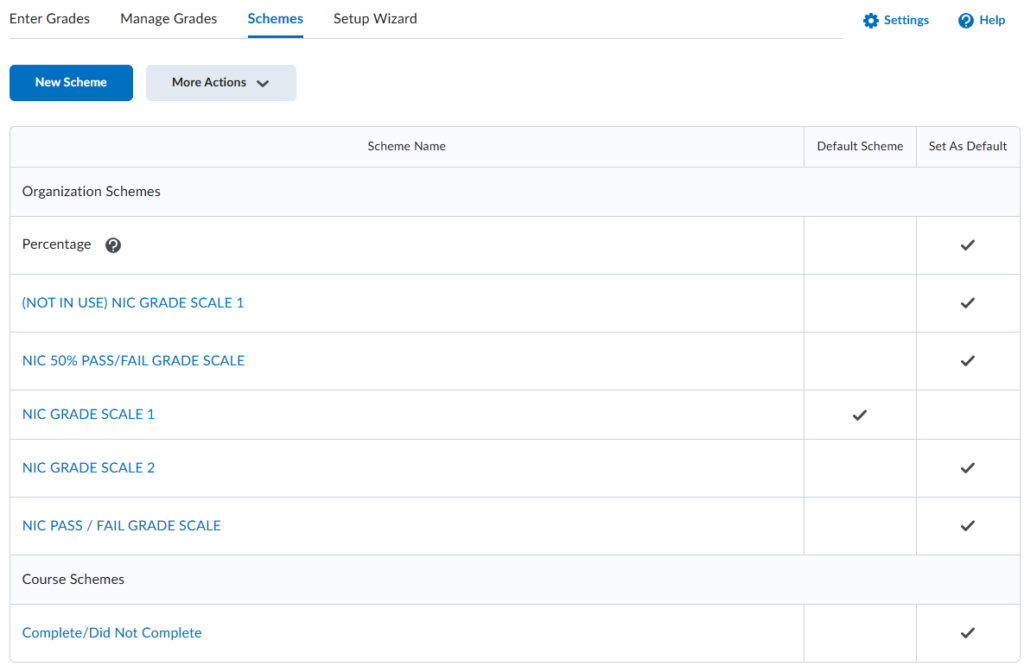This screenshot has height=666, width=1024.
Task: Set NIC GRADE SCALE 2 as default
Action: pyautogui.click(x=967, y=468)
